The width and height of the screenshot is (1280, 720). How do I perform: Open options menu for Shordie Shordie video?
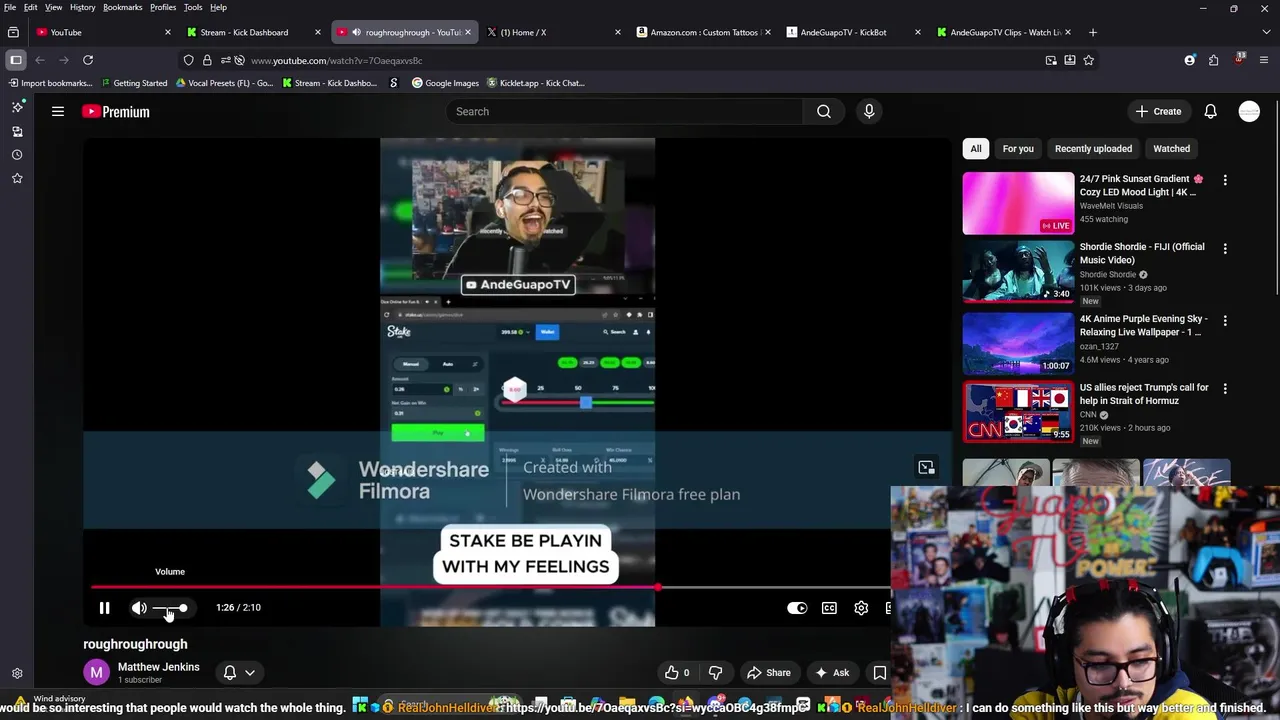point(1225,248)
